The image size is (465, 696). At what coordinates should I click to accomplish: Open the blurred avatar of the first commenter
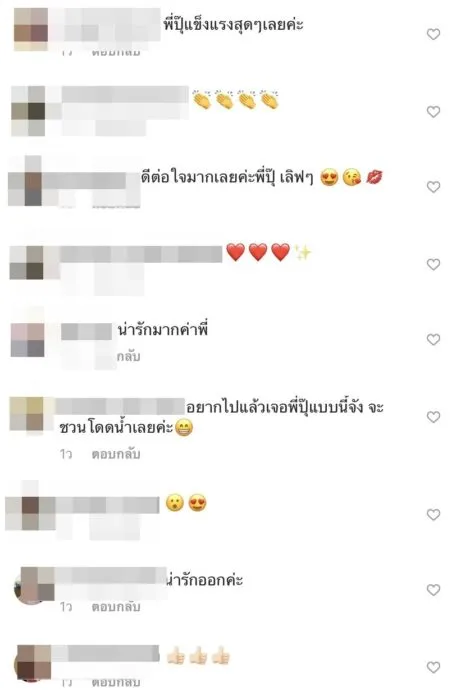click(31, 29)
